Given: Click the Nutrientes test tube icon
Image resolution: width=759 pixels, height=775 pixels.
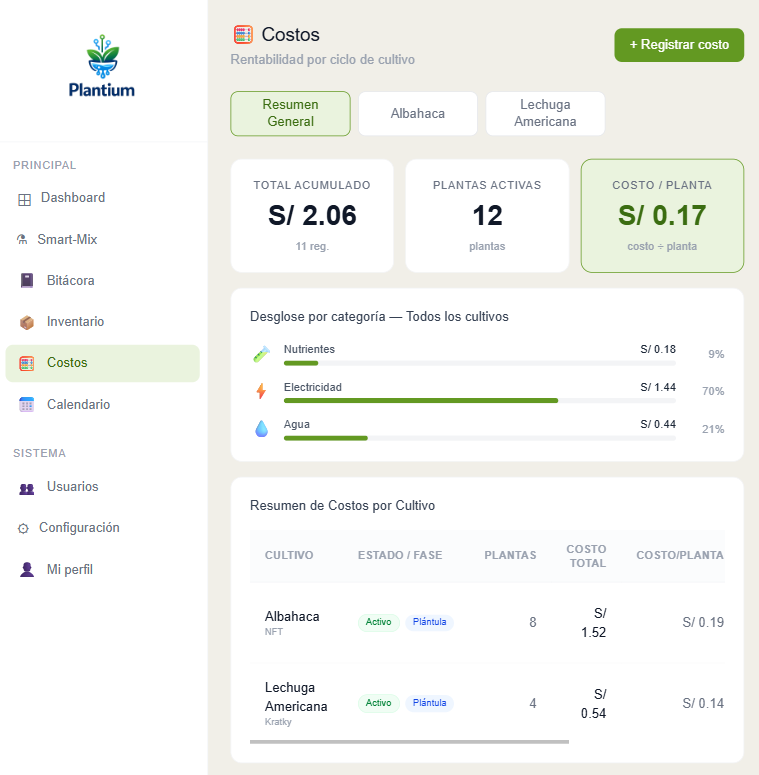Looking at the screenshot, I should click(261, 354).
